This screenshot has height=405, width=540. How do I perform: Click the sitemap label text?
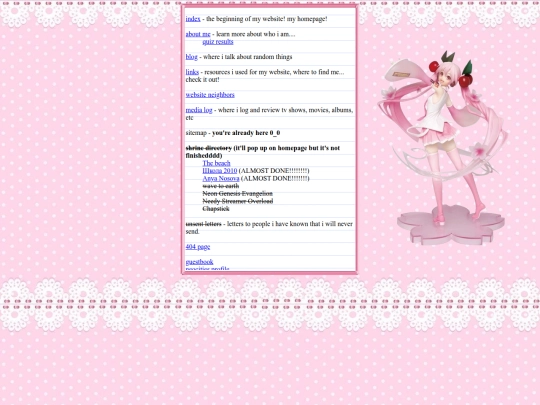pos(196,133)
